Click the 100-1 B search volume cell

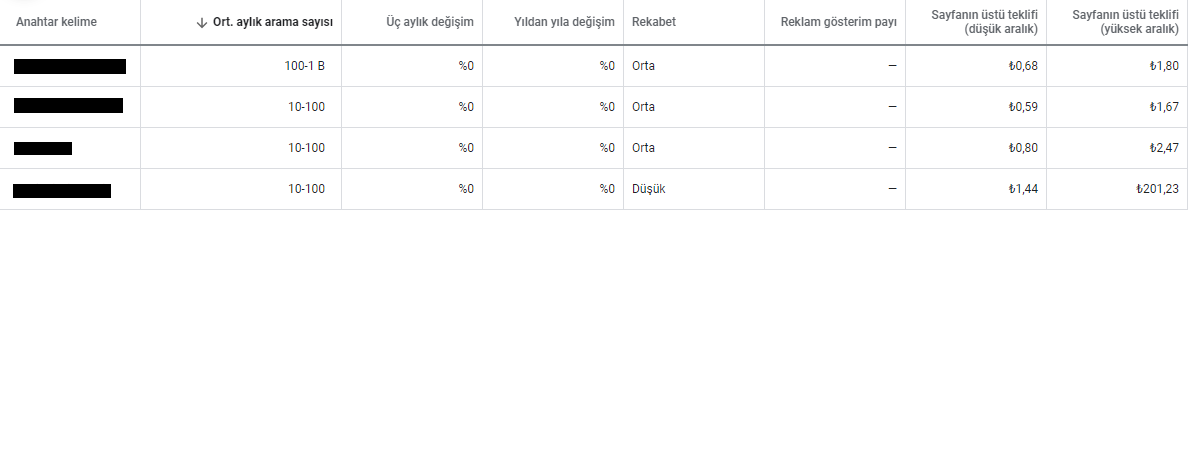click(x=305, y=66)
